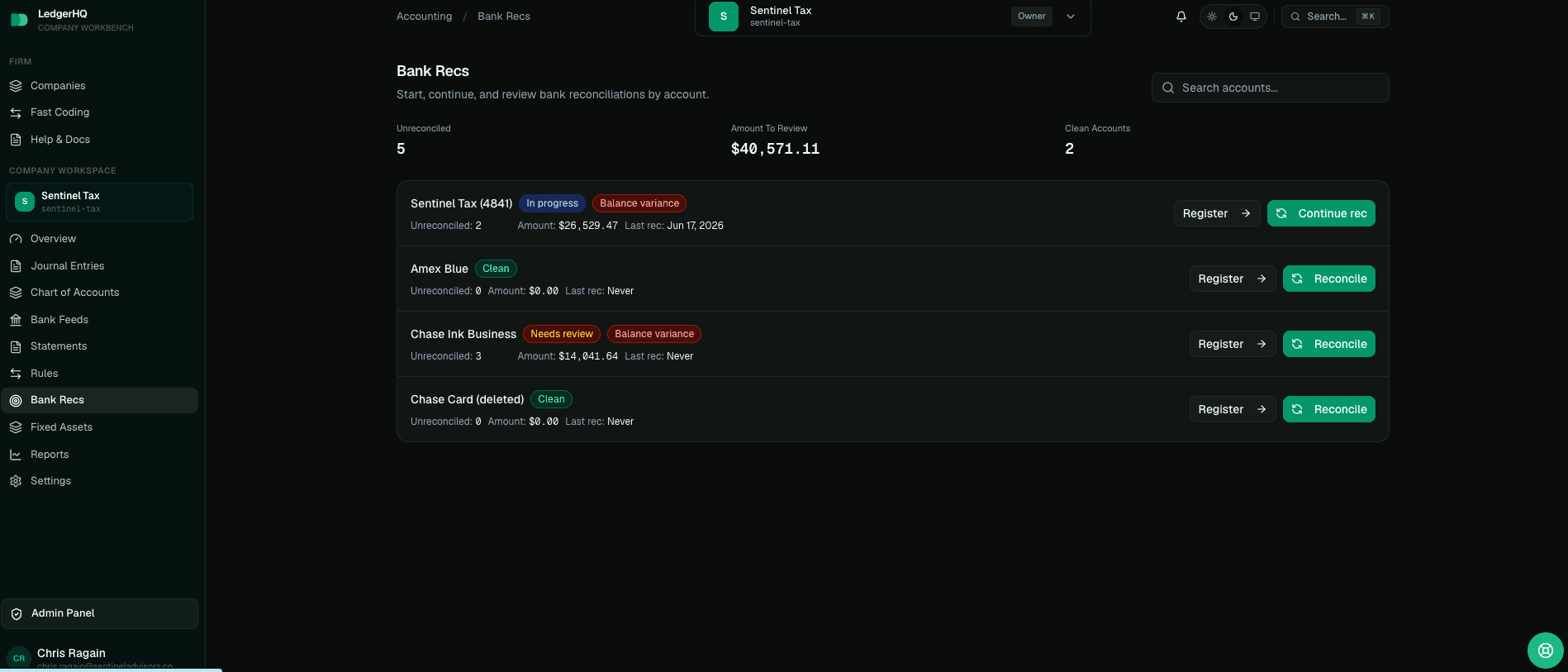Click the Chart of Accounts layers icon
This screenshot has height=672, width=1568.
[16, 293]
